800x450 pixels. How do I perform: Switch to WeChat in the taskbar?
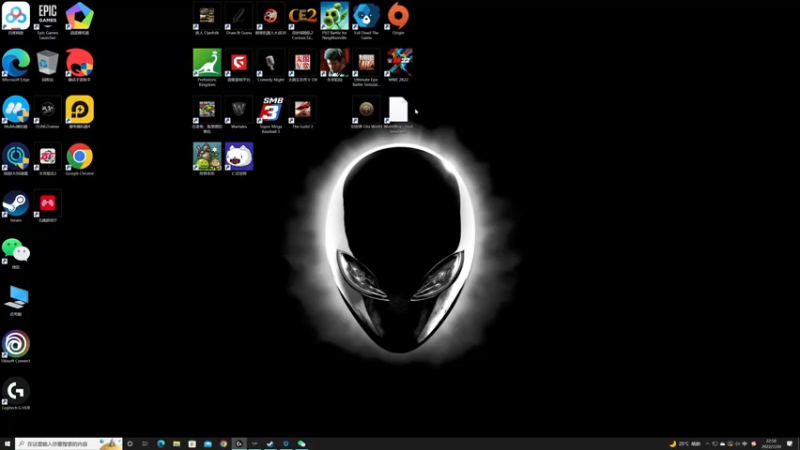click(302, 444)
